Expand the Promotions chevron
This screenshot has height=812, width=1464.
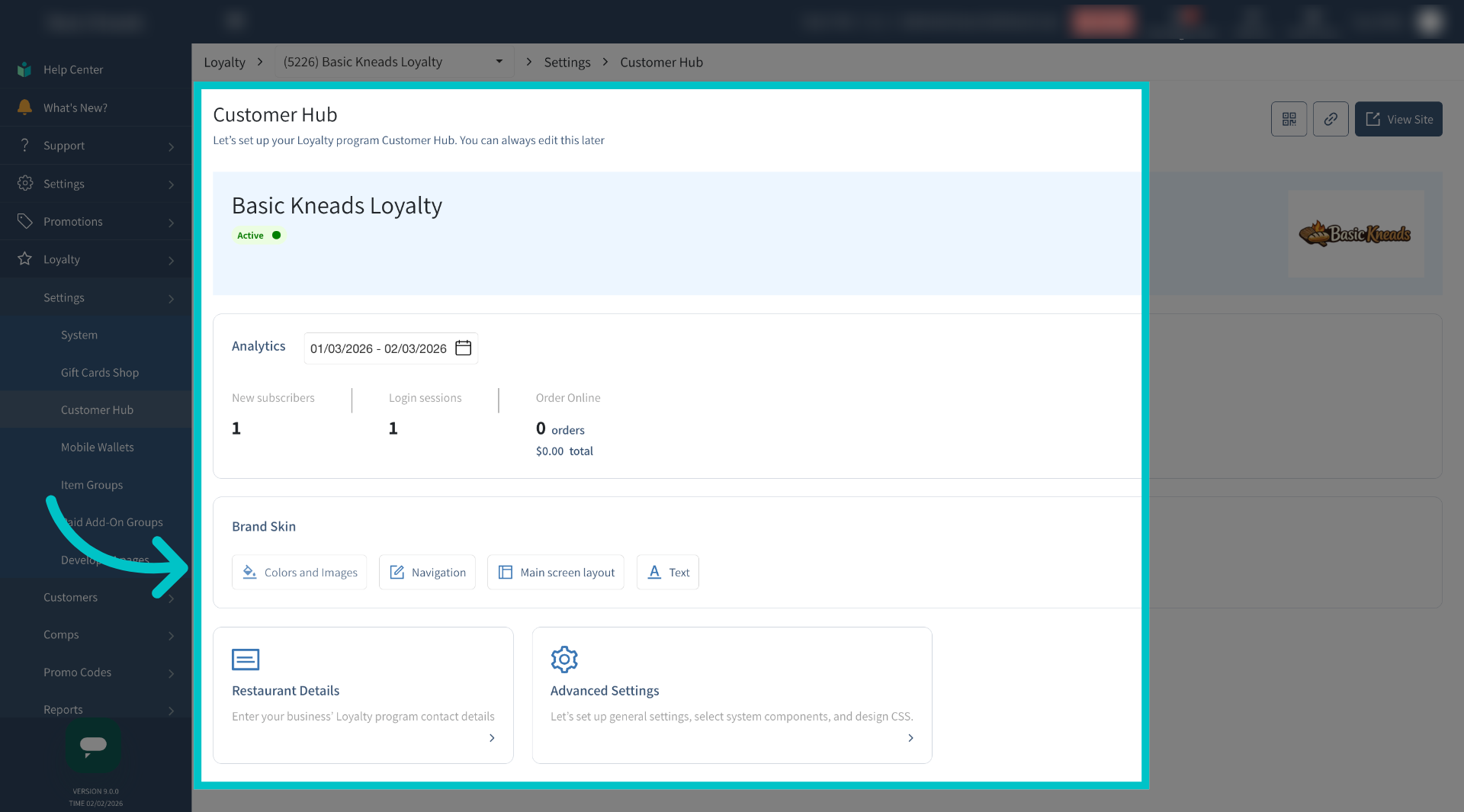coord(171,223)
